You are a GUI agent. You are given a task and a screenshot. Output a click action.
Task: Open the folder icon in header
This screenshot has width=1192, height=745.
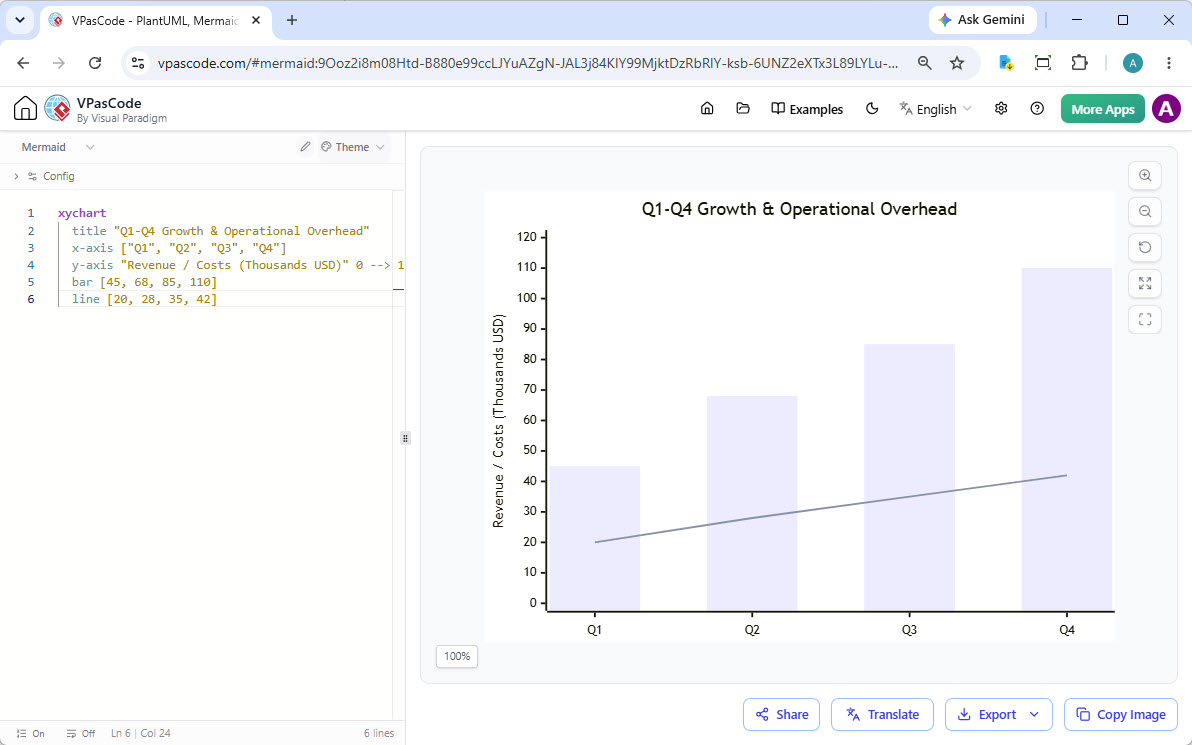coord(743,109)
